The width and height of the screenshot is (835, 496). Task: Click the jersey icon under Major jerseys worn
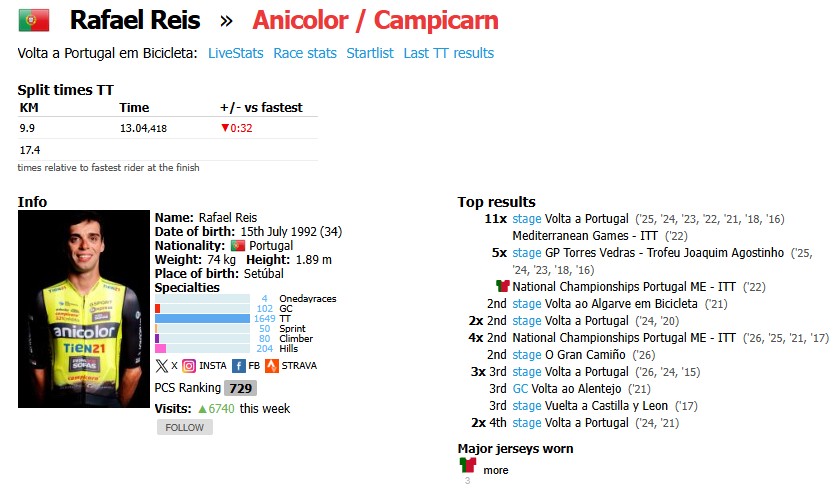(x=468, y=465)
